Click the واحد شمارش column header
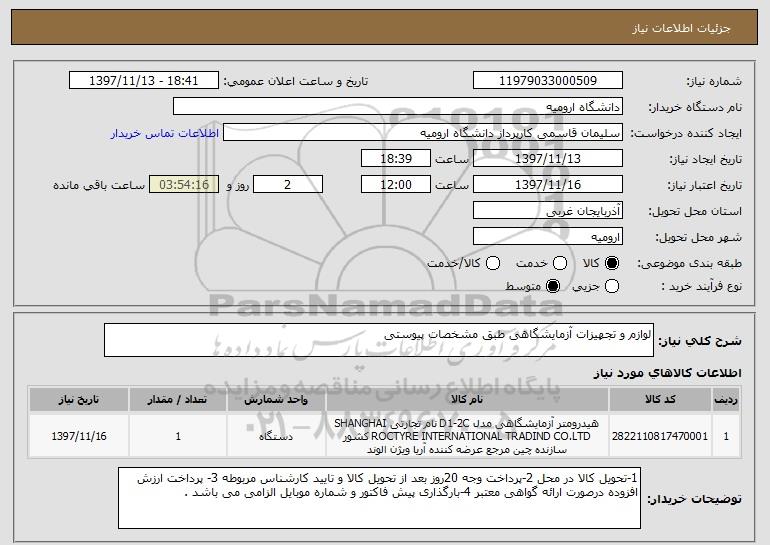Image resolution: width=770 pixels, height=545 pixels. pos(276,400)
